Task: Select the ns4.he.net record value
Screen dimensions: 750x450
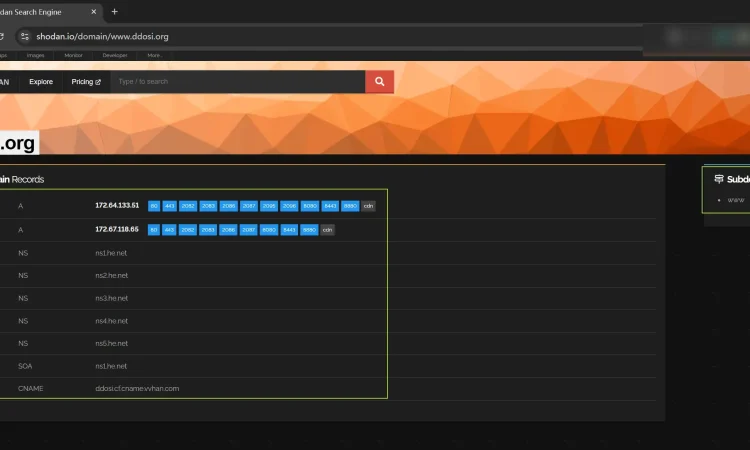Action: 111,321
